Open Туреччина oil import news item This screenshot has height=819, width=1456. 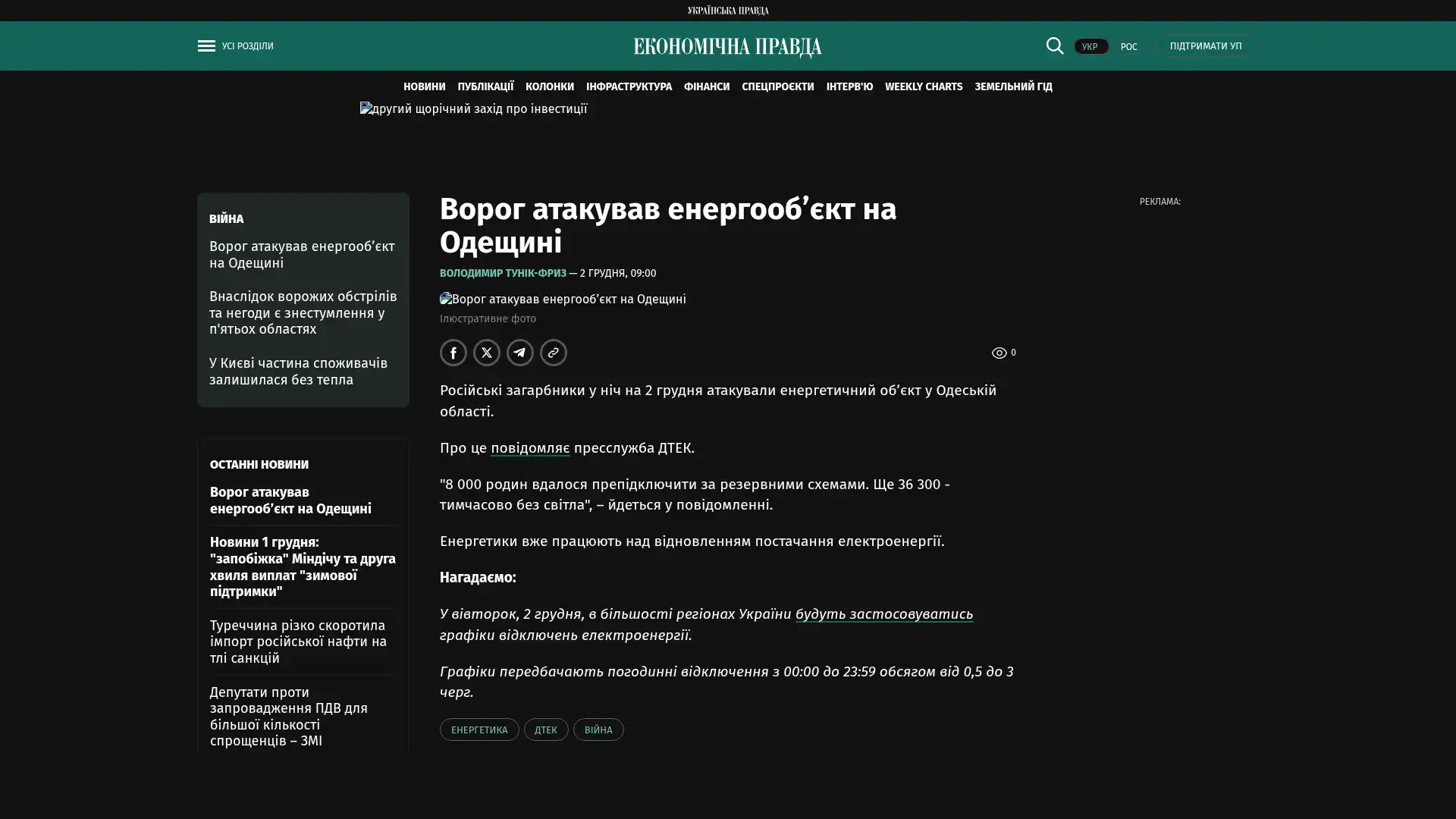(x=298, y=642)
